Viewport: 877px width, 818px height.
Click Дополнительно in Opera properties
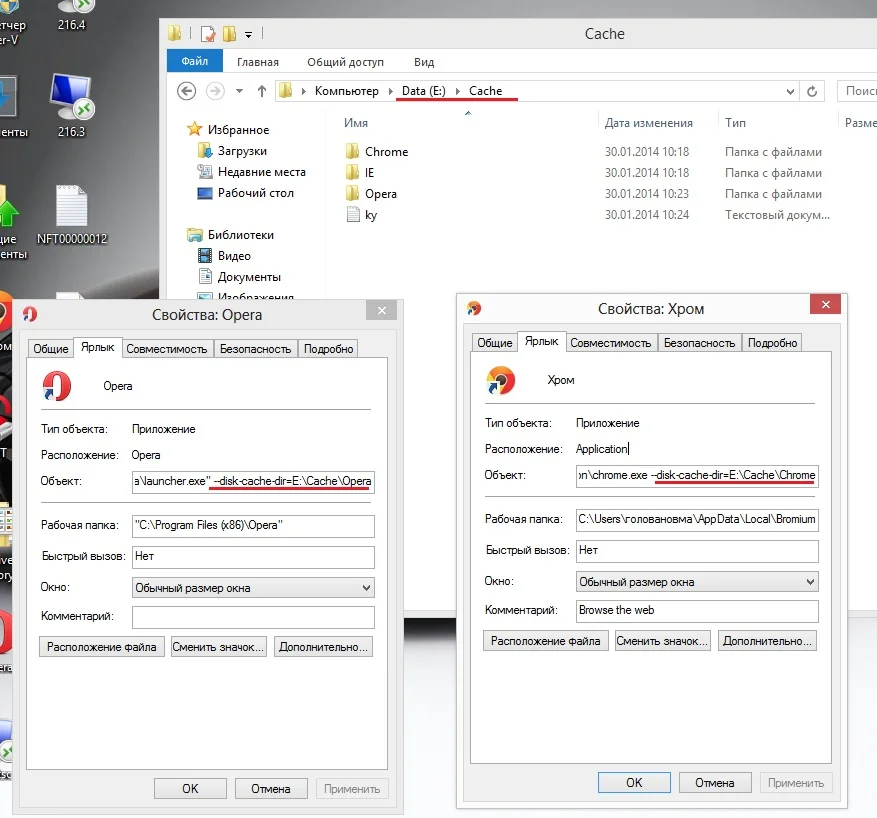(x=323, y=647)
